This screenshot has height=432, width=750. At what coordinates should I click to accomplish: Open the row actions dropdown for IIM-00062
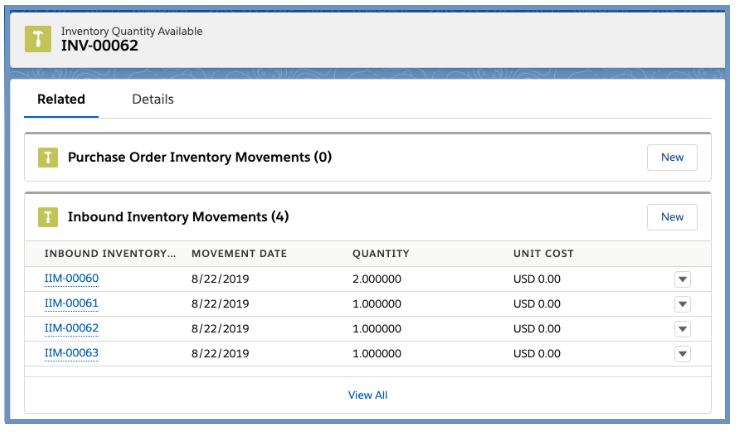(683, 329)
